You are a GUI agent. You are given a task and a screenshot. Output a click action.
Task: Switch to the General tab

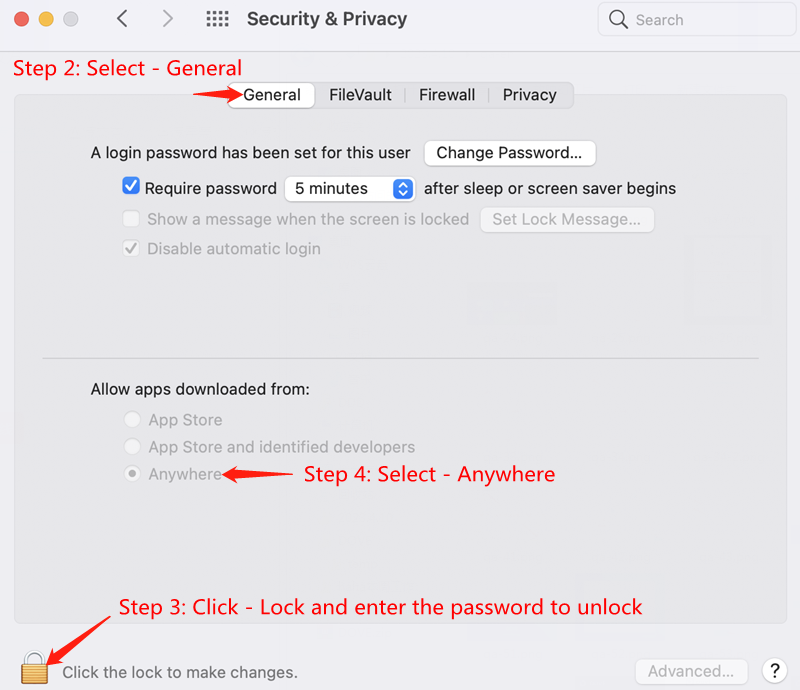pyautogui.click(x=272, y=95)
